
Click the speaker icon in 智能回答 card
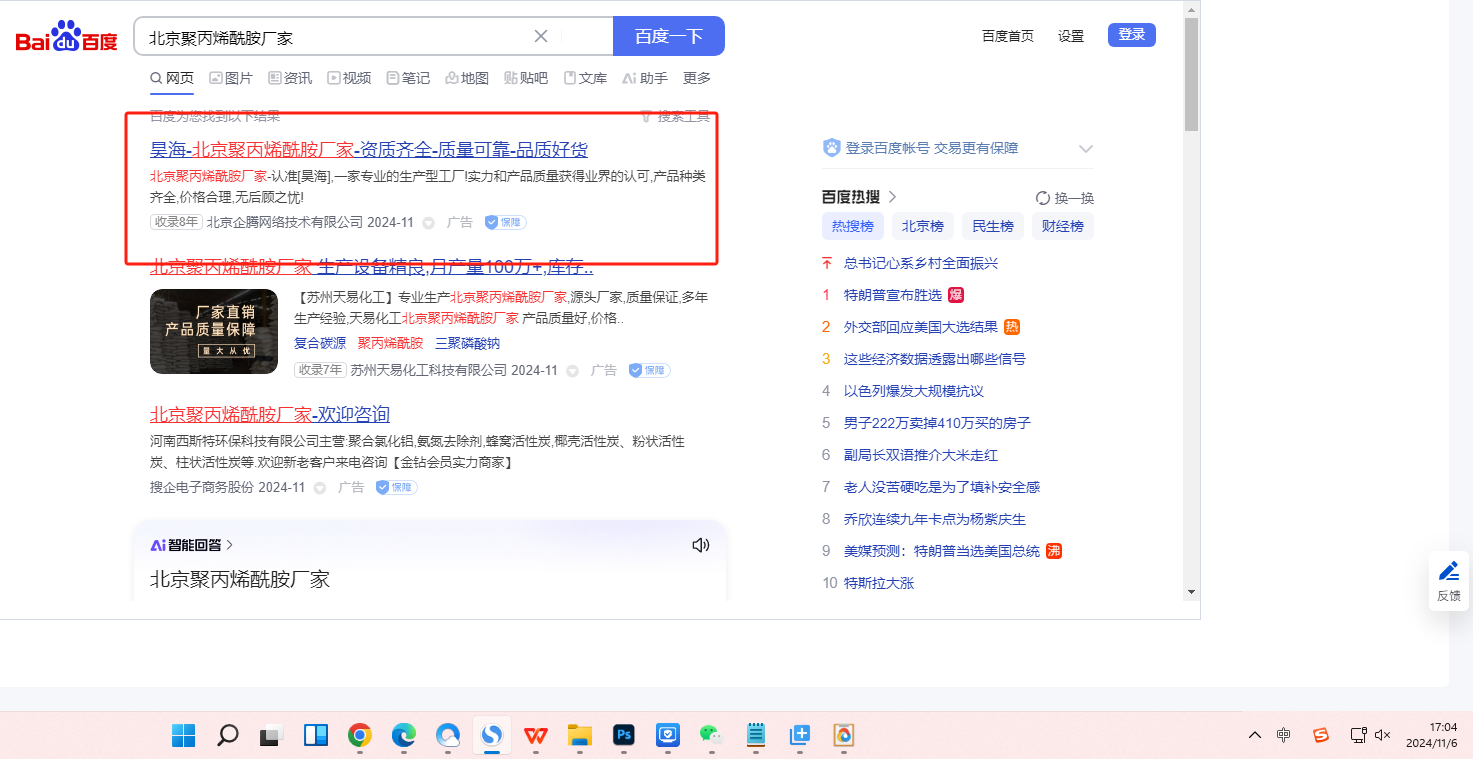click(701, 545)
